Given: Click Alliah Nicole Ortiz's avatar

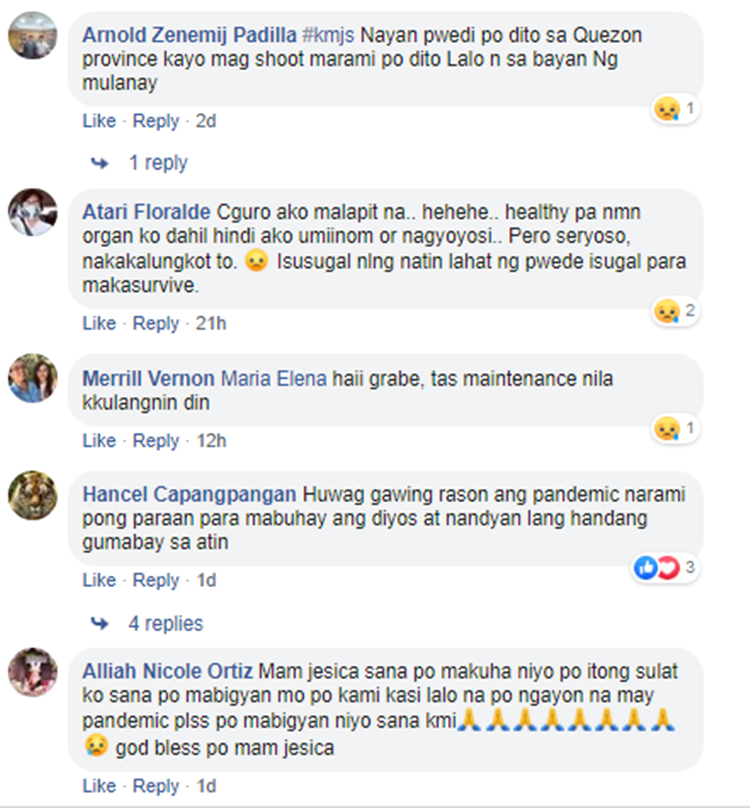Looking at the screenshot, I should [x=32, y=672].
